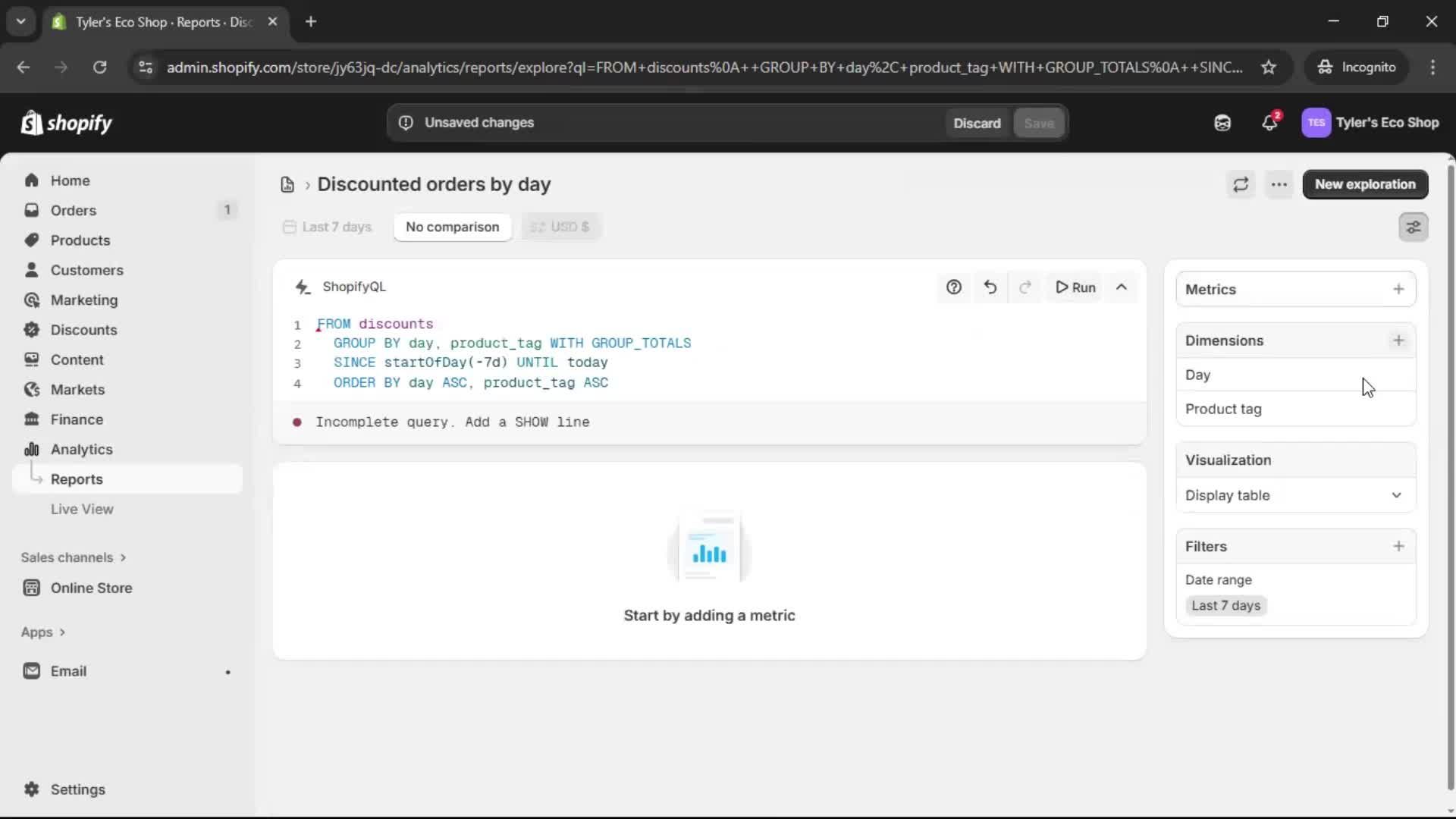Add a filter with the plus icon

1398,546
